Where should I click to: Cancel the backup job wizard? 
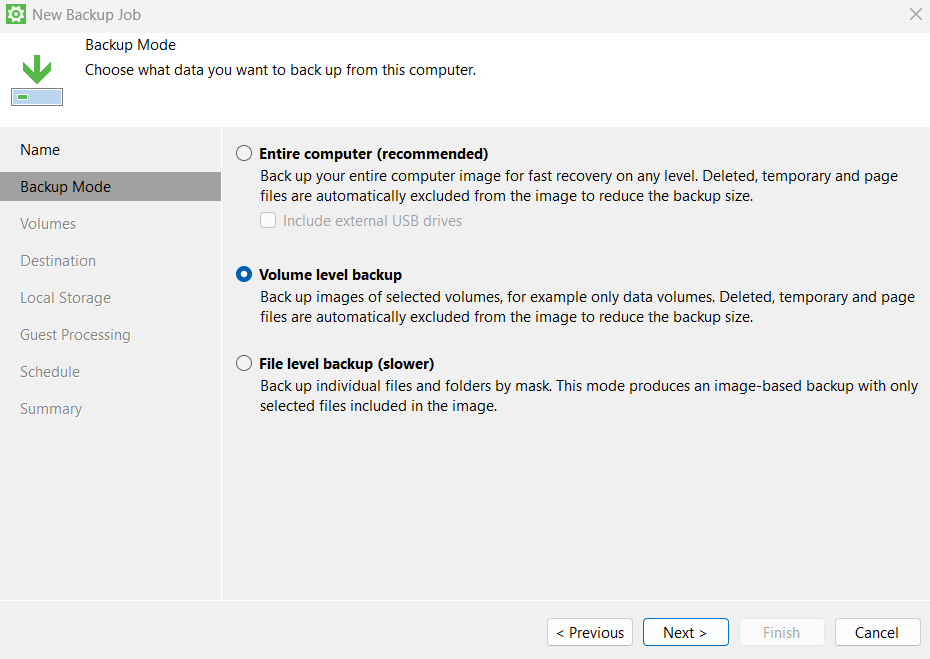pyautogui.click(x=876, y=632)
